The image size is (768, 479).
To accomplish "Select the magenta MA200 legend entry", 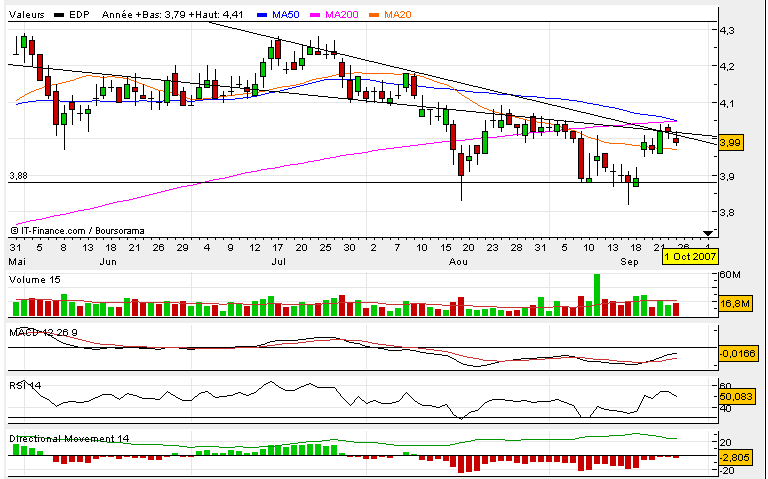I will (335, 15).
